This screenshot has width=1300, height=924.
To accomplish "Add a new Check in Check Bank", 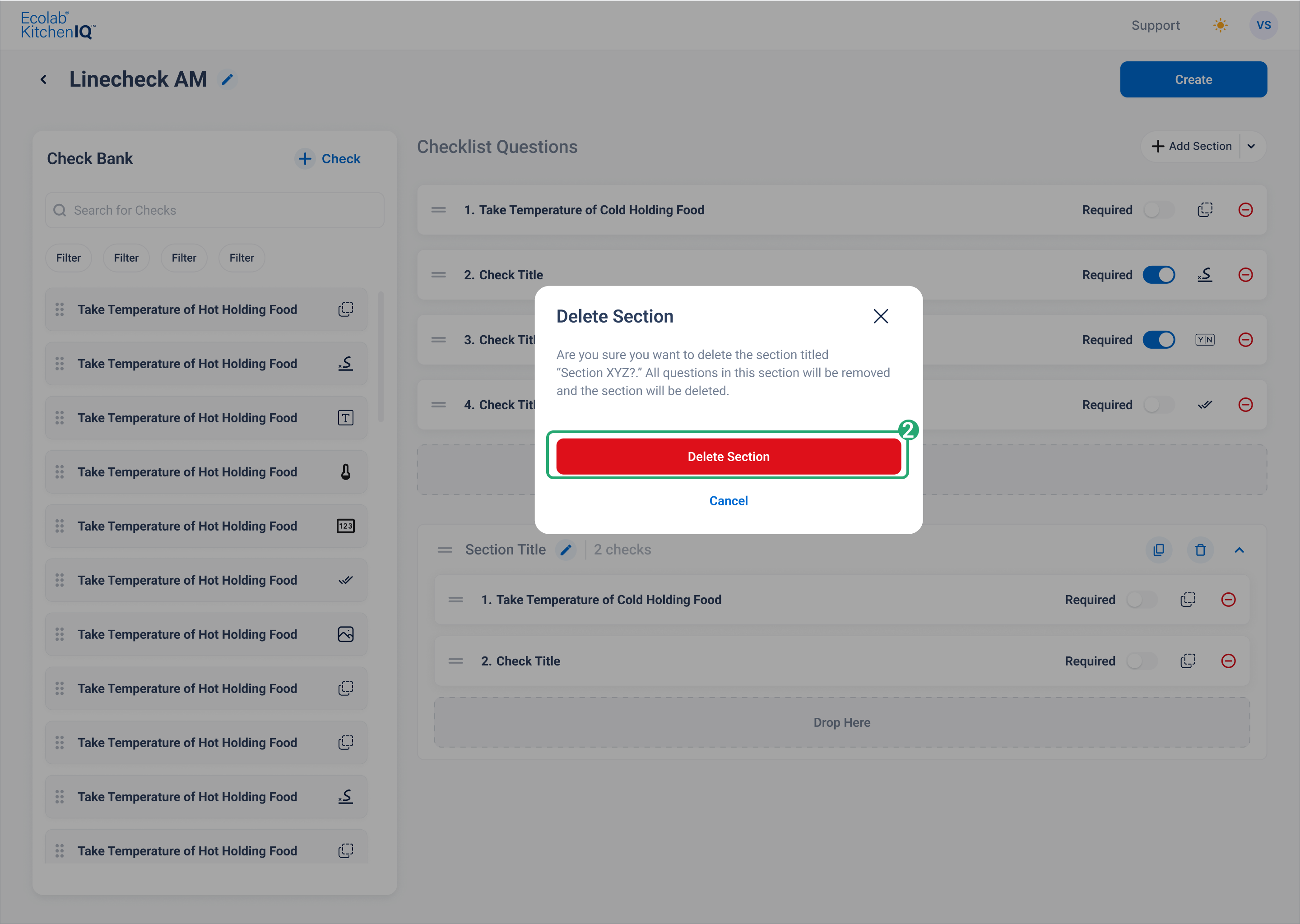I will click(x=329, y=159).
